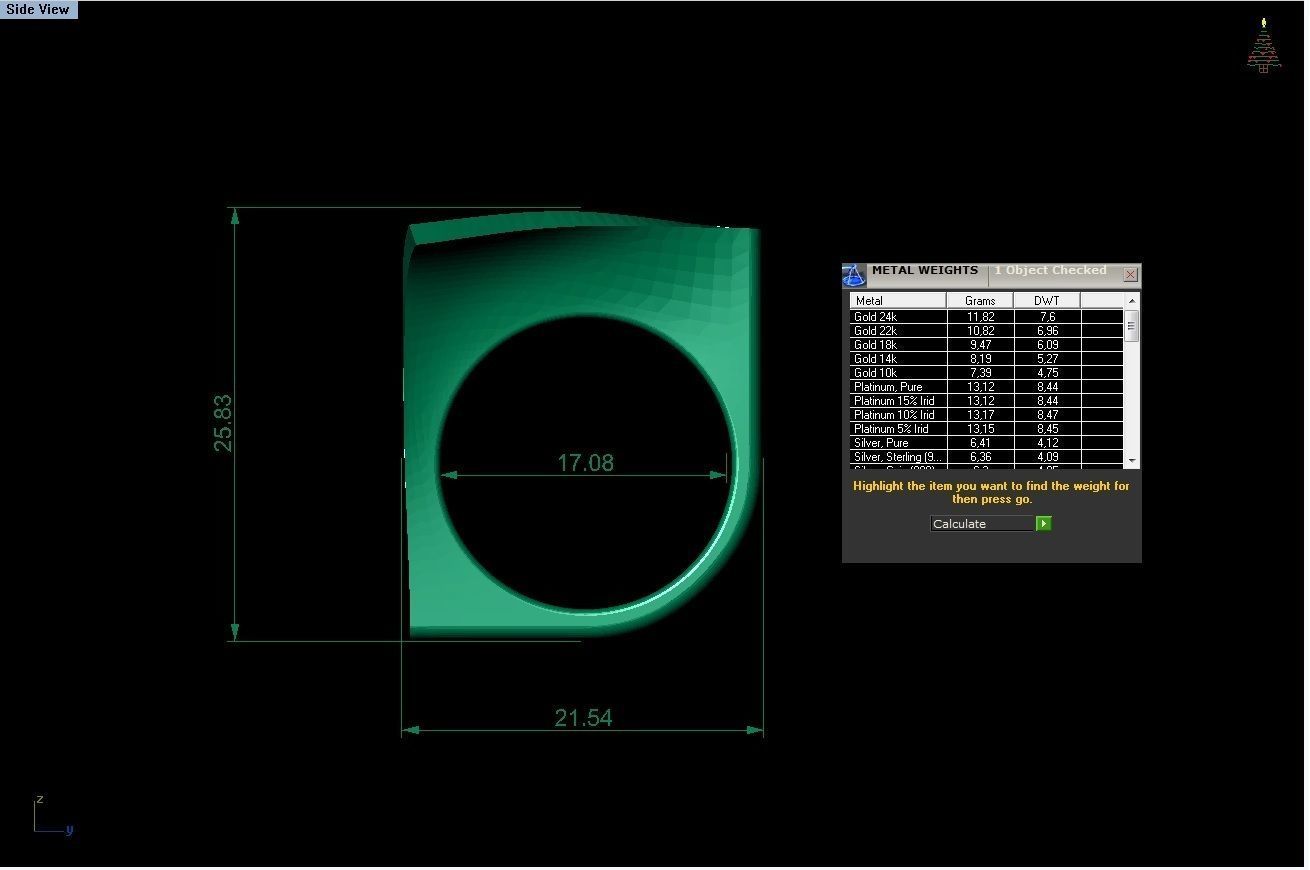Screen dimensions: 1310x870
Task: Select the Gold 24k row
Action: (x=987, y=317)
